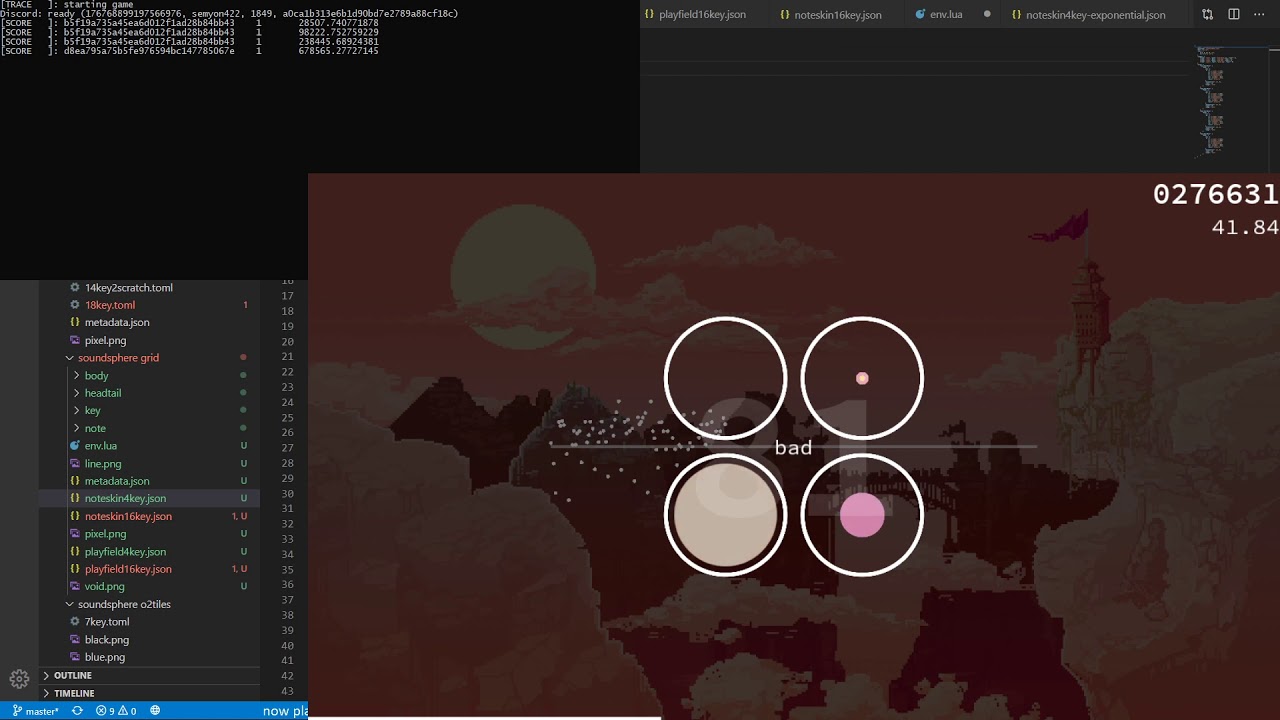1280x720 pixels.
Task: Click the score value 0276631 in the game
Action: pos(1216,195)
